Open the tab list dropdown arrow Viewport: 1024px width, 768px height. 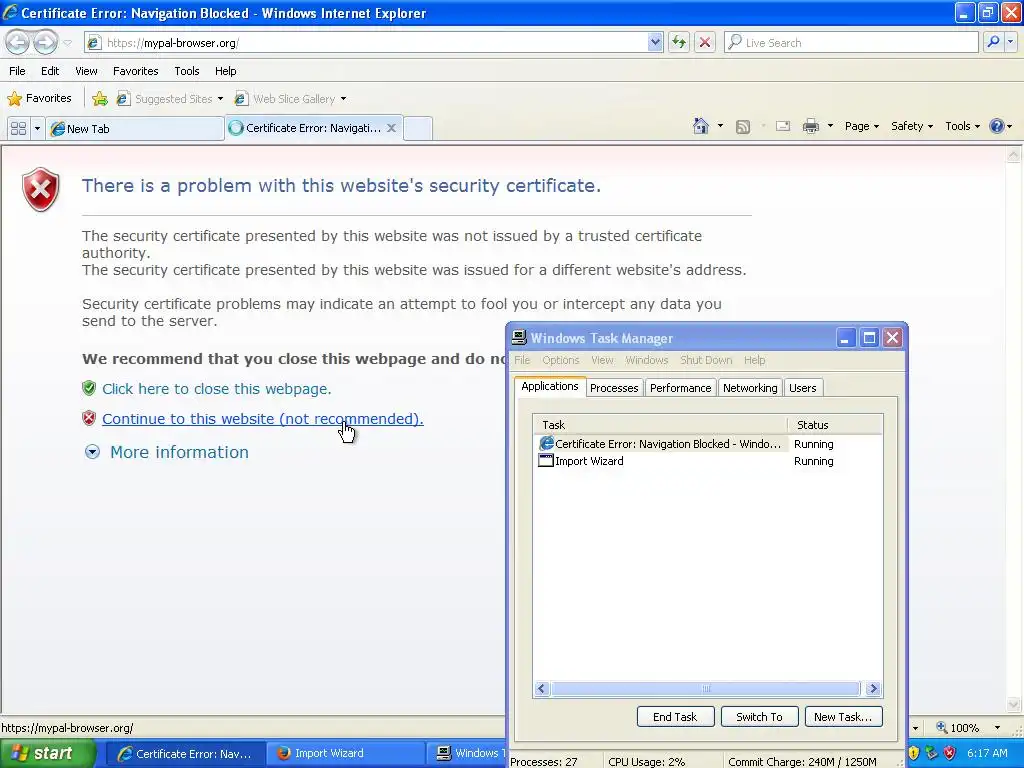tap(37, 129)
